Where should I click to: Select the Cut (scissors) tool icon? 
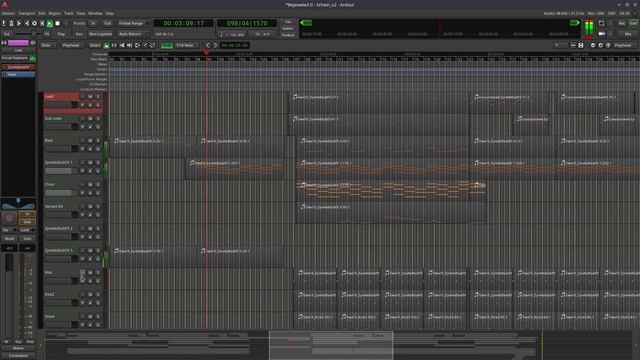coord(122,45)
